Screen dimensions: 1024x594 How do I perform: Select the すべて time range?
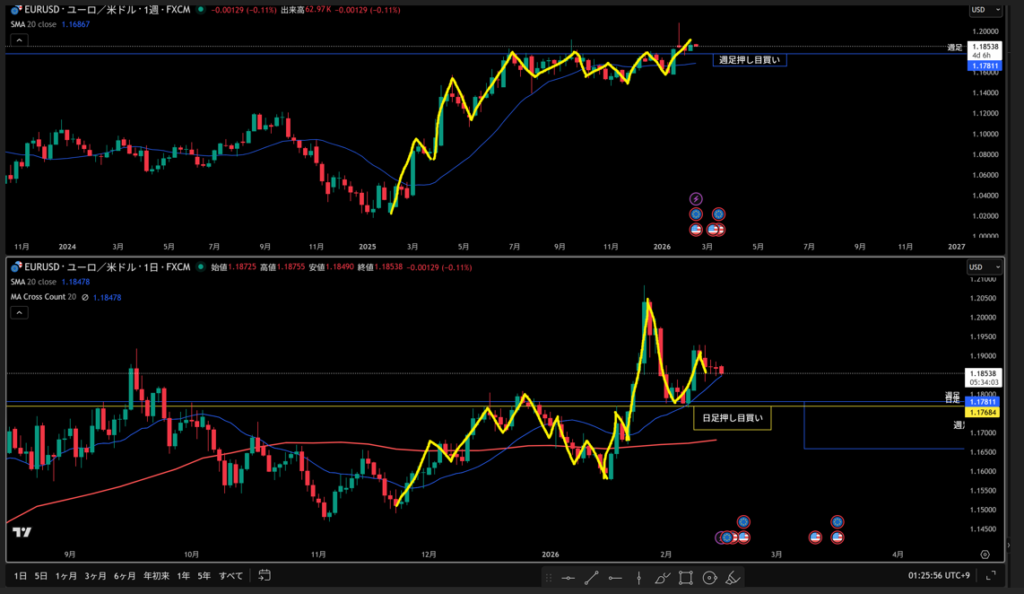[229, 576]
